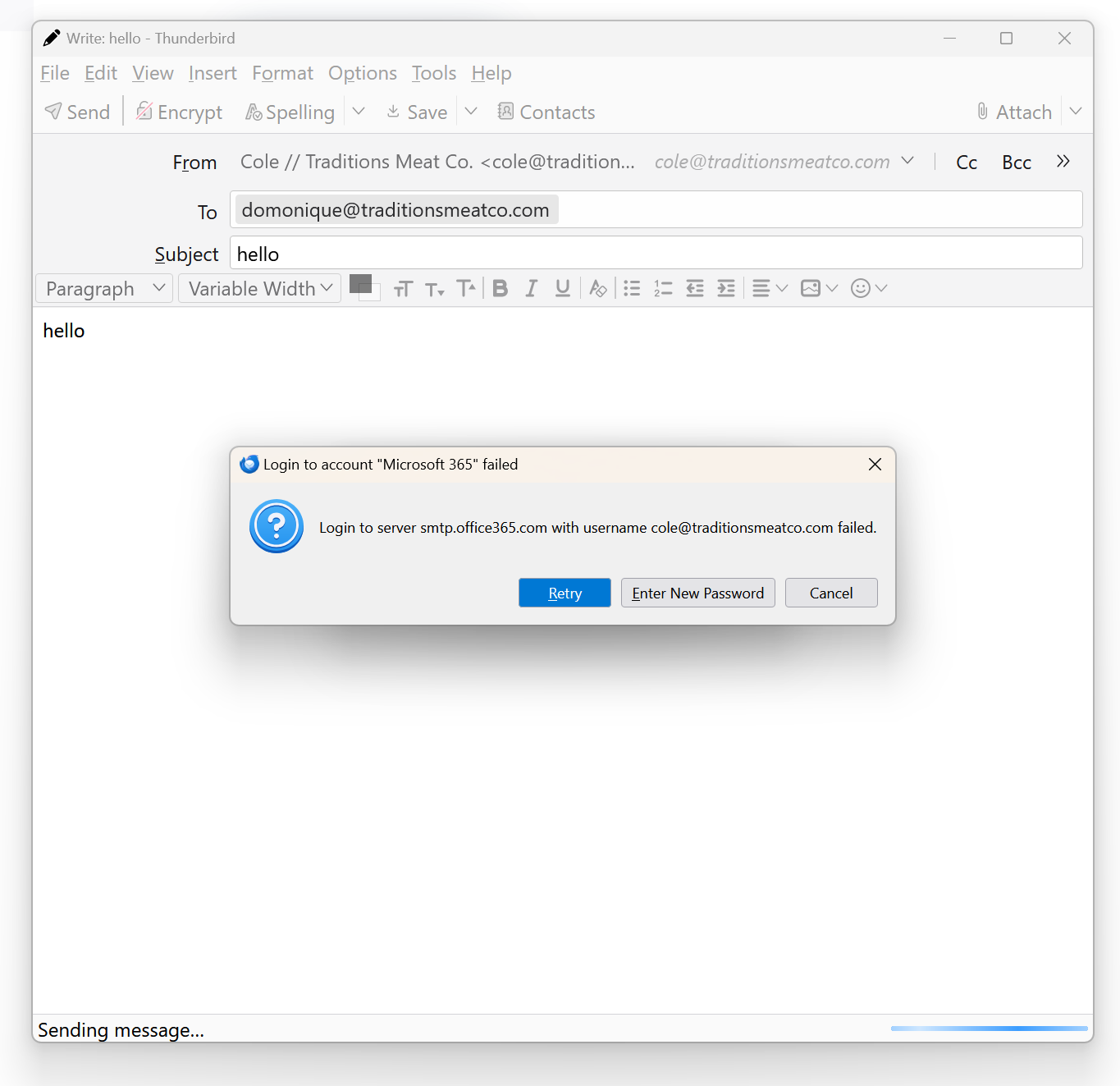Open the Contacts sidebar
Screen dimensions: 1120x1086
[x=546, y=112]
